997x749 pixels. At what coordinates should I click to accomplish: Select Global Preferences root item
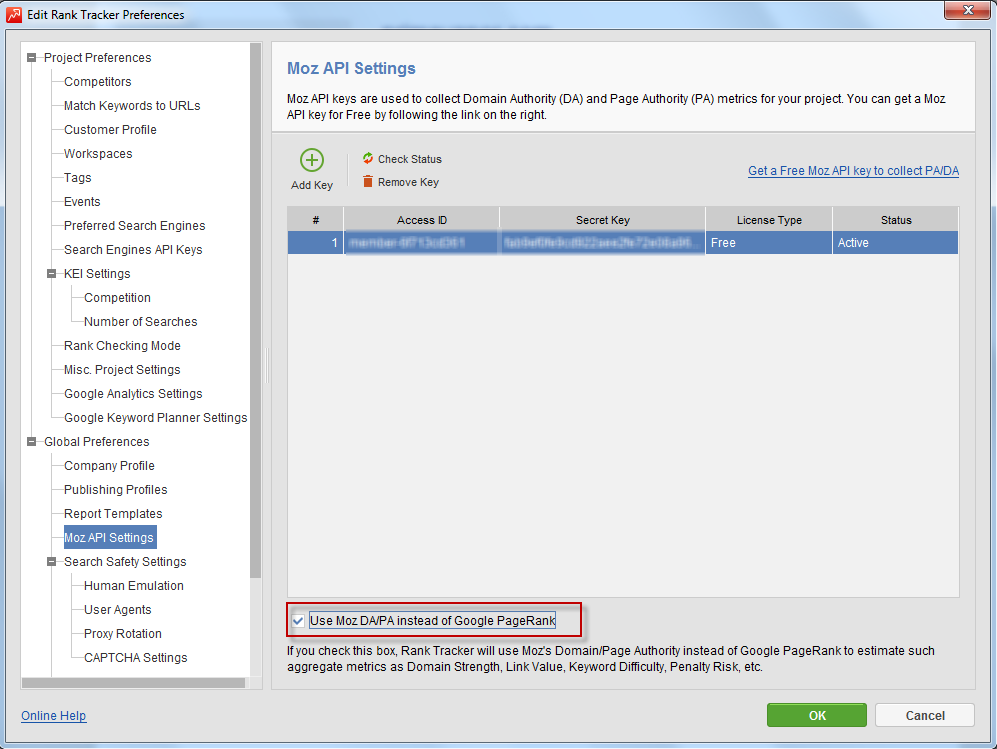[x=97, y=442]
